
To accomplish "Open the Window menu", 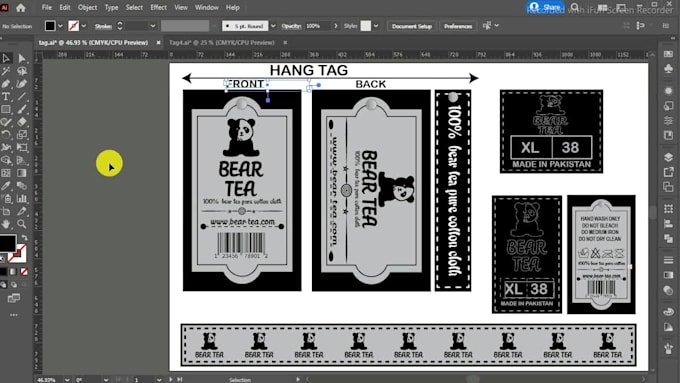I will coord(206,7).
